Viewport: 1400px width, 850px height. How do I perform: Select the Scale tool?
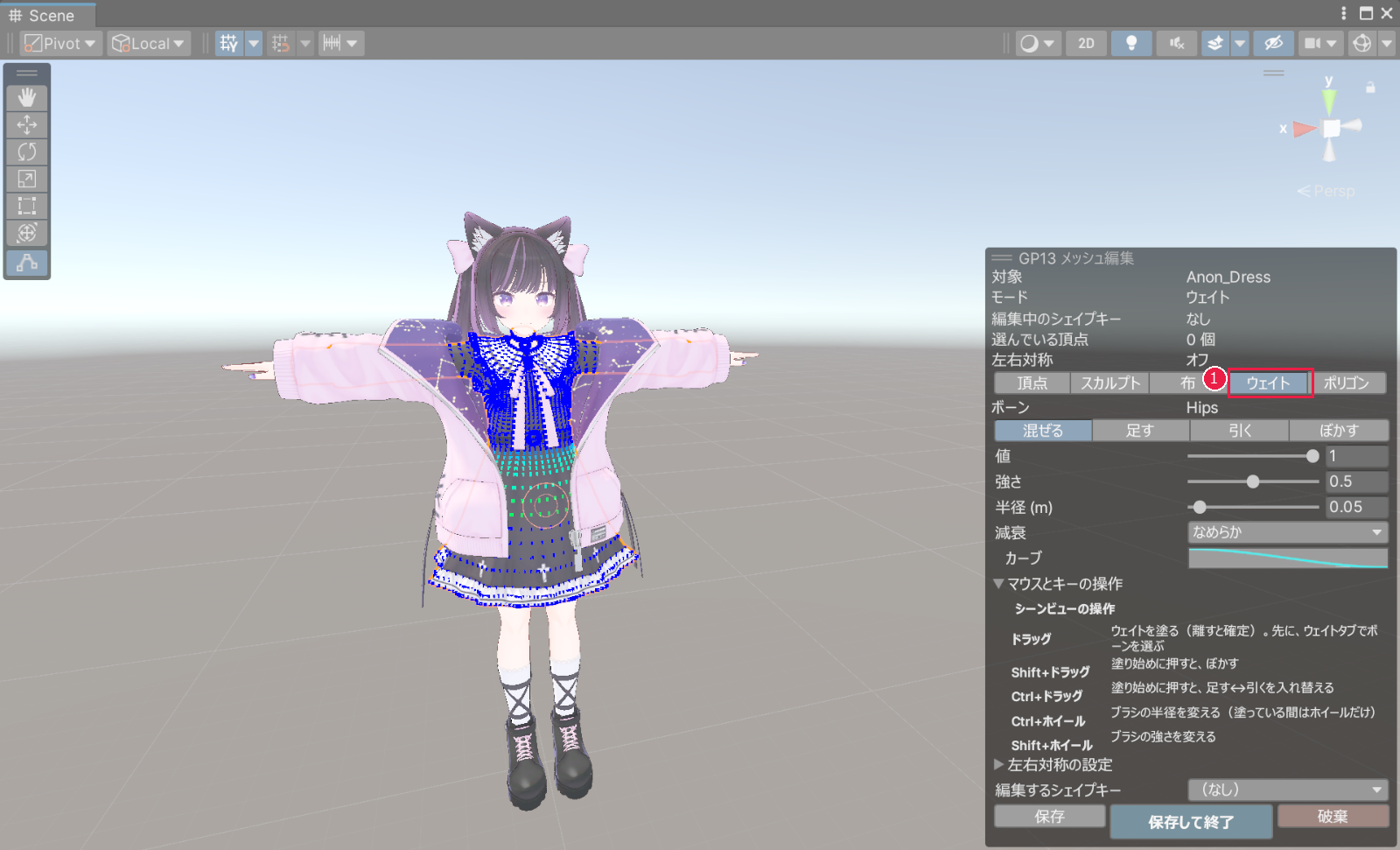pyautogui.click(x=27, y=179)
